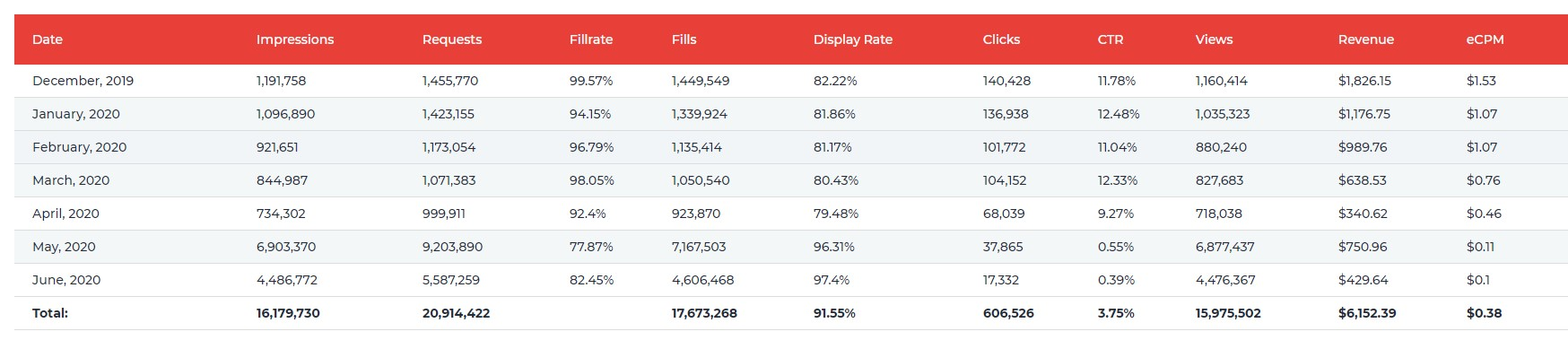This screenshot has width=1568, height=349.
Task: Click the CTR column header
Action: pyautogui.click(x=1111, y=39)
